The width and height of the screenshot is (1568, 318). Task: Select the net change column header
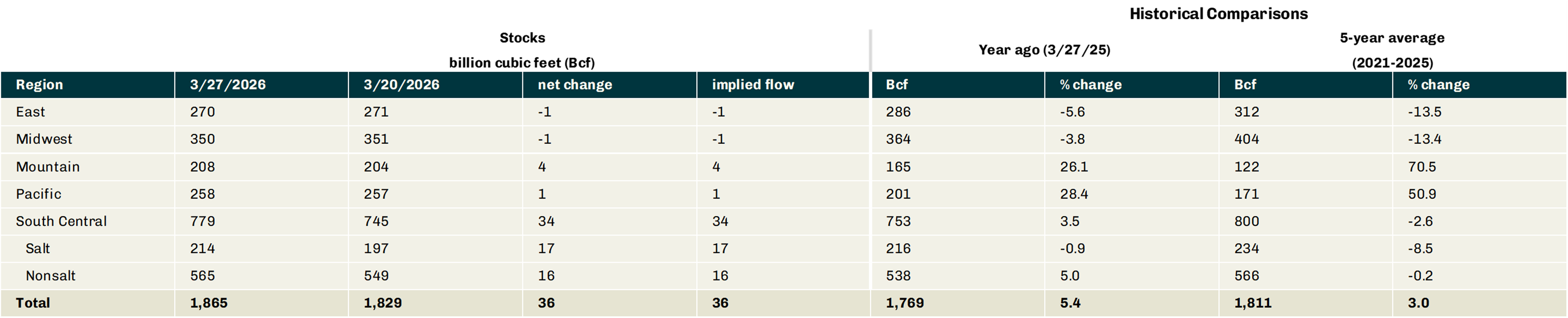(575, 85)
